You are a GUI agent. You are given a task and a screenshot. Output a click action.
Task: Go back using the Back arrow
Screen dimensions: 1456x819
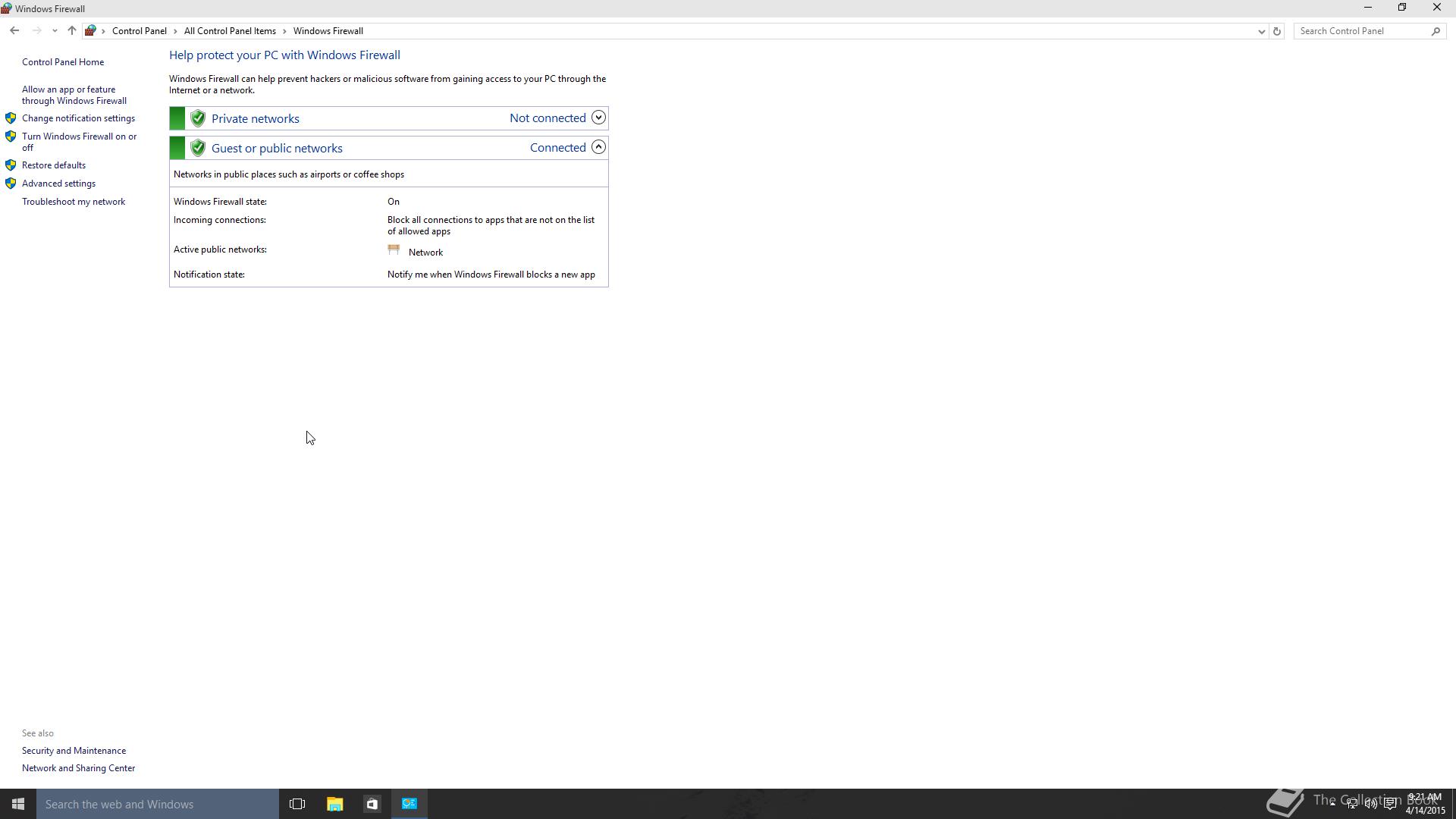click(x=14, y=31)
